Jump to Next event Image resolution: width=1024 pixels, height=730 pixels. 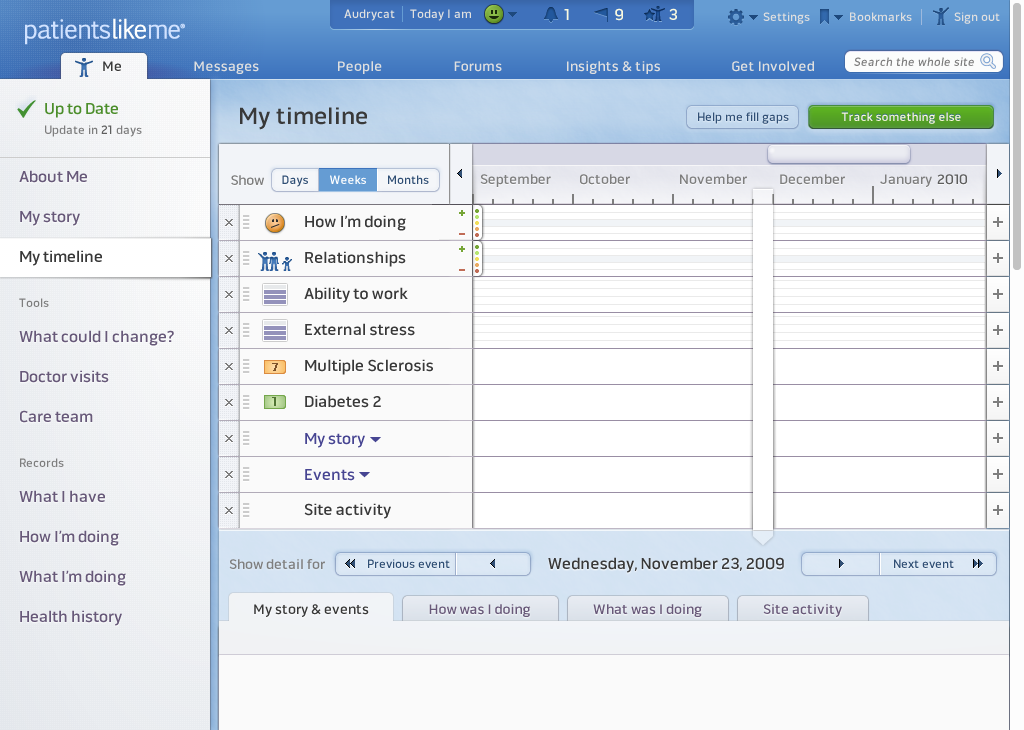coord(937,563)
